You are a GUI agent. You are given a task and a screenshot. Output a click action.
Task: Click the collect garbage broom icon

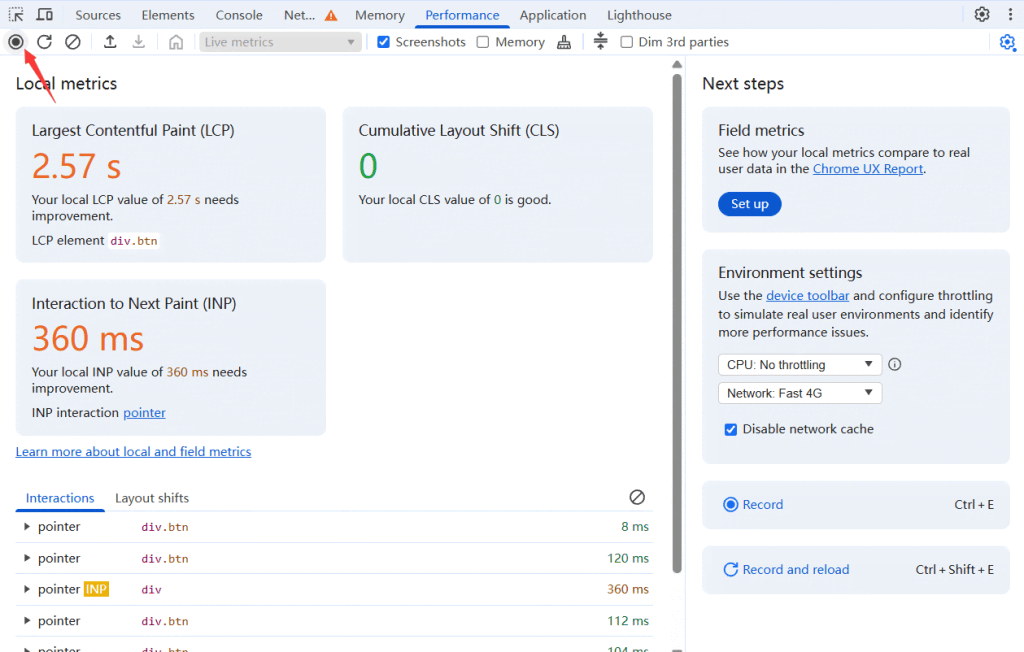coord(564,42)
